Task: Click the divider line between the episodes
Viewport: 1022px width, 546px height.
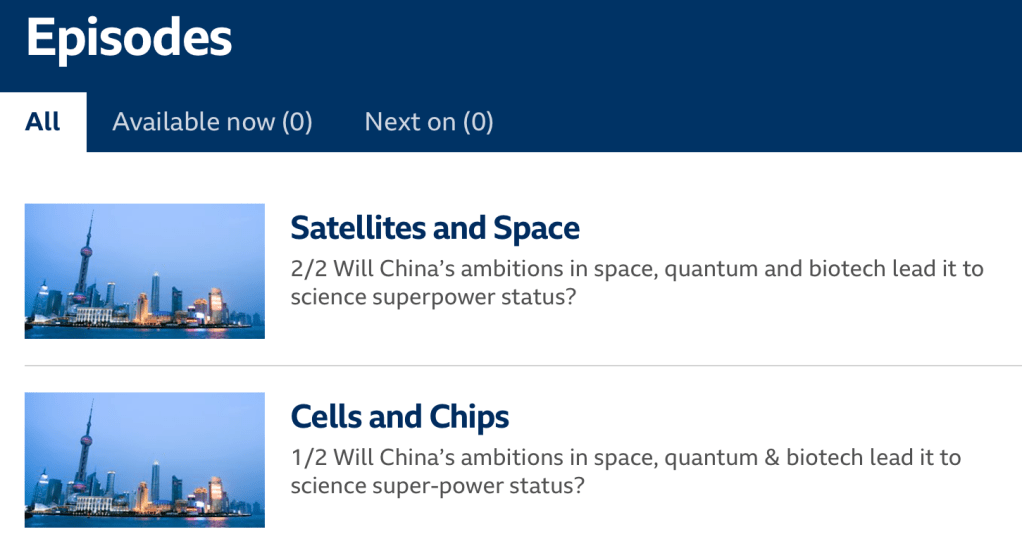Action: (x=523, y=366)
